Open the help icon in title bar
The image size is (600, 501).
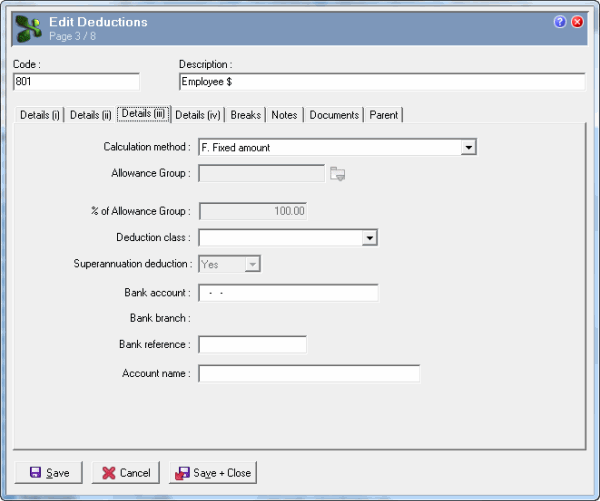click(559, 22)
